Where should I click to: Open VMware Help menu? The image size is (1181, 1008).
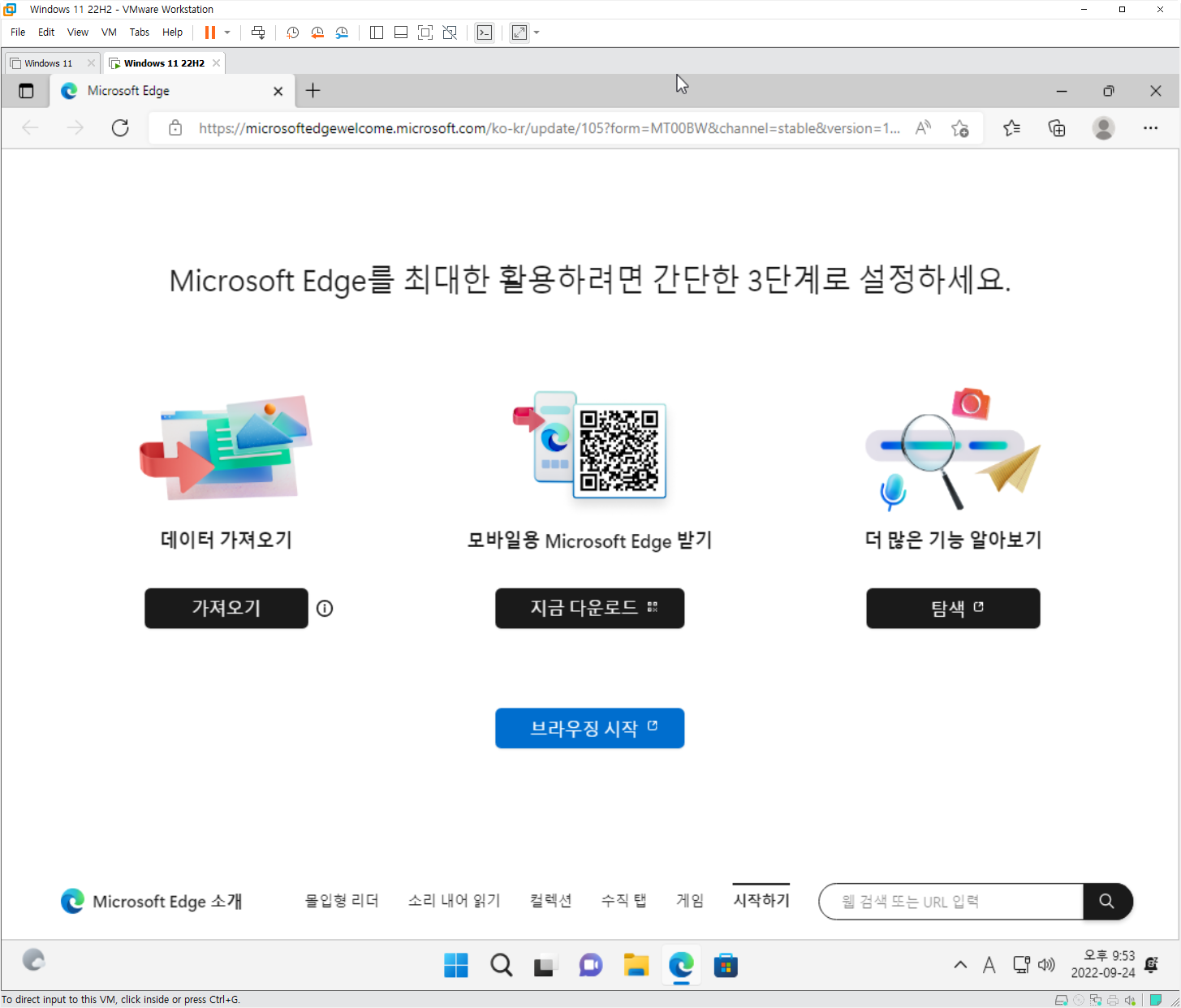tap(172, 32)
